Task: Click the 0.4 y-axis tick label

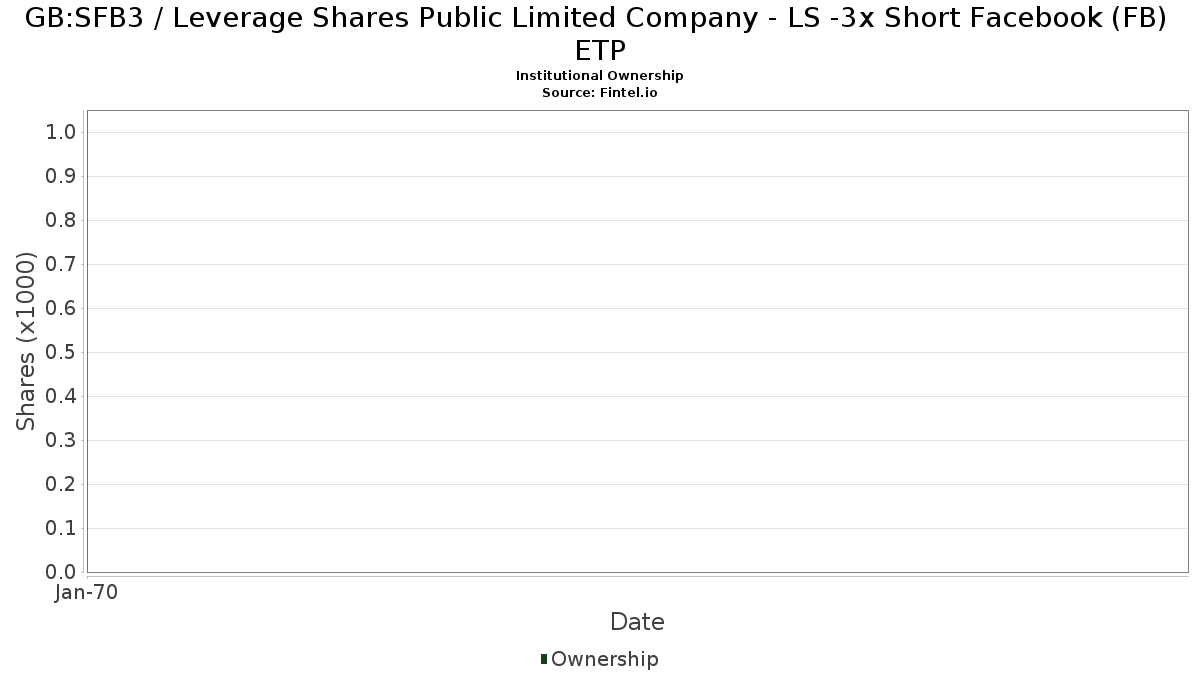Action: pos(61,397)
